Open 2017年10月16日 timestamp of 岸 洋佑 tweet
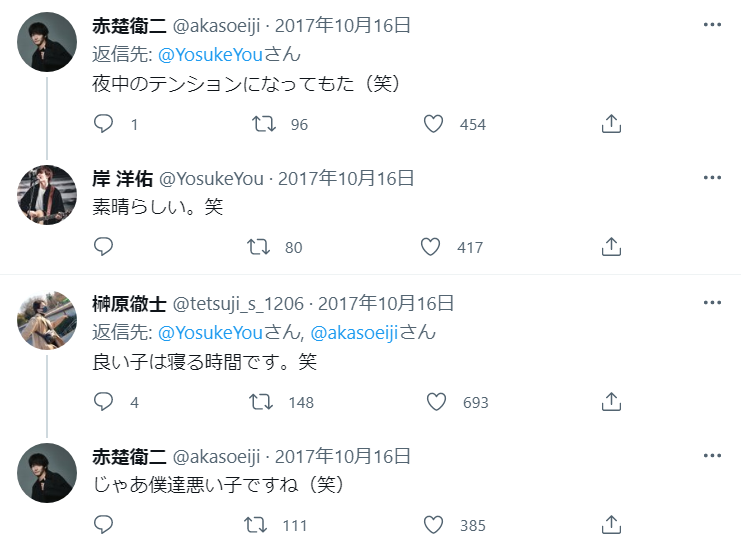741x552 pixels. click(346, 179)
